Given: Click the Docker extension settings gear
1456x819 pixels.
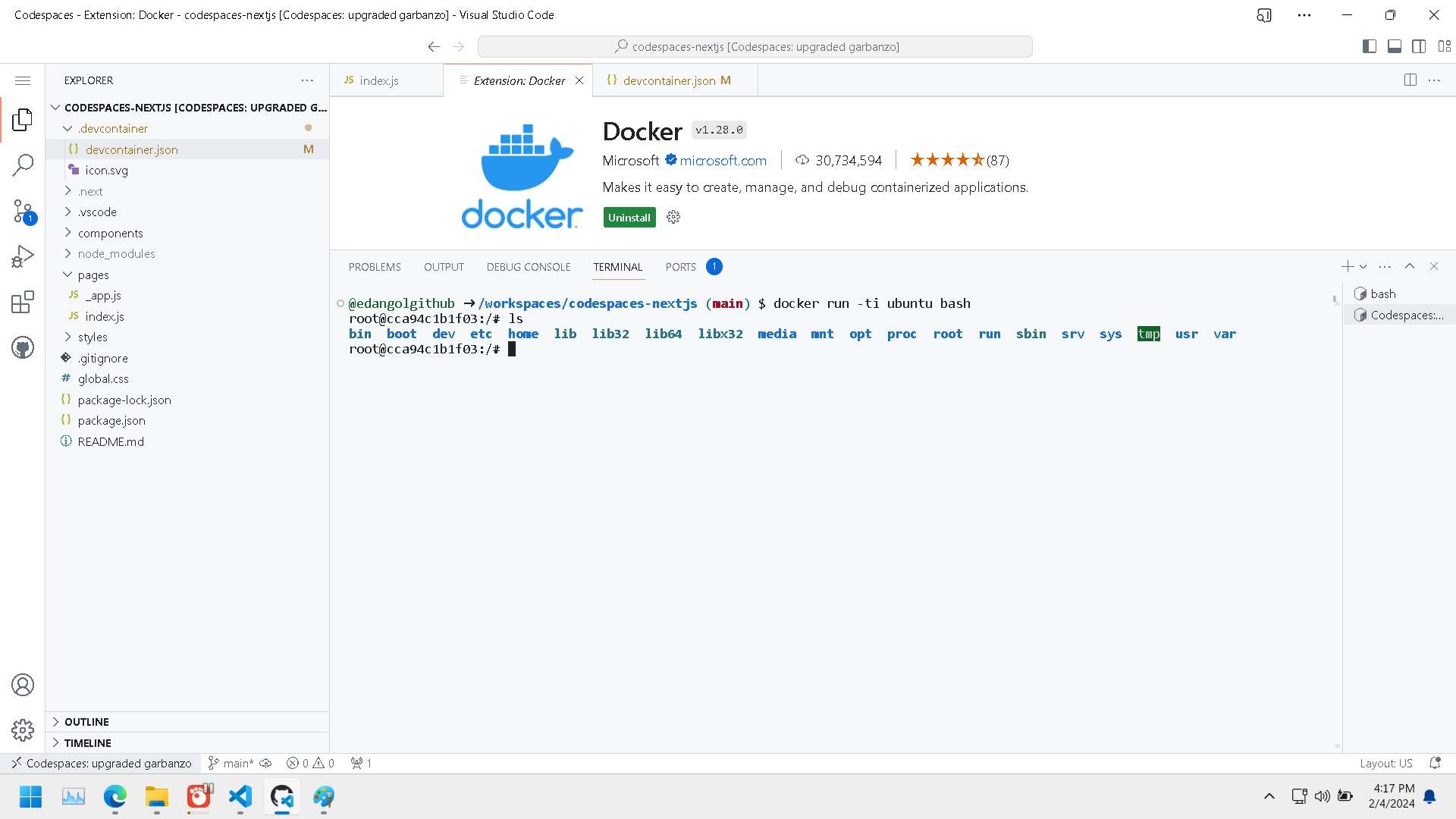Looking at the screenshot, I should pyautogui.click(x=673, y=218).
